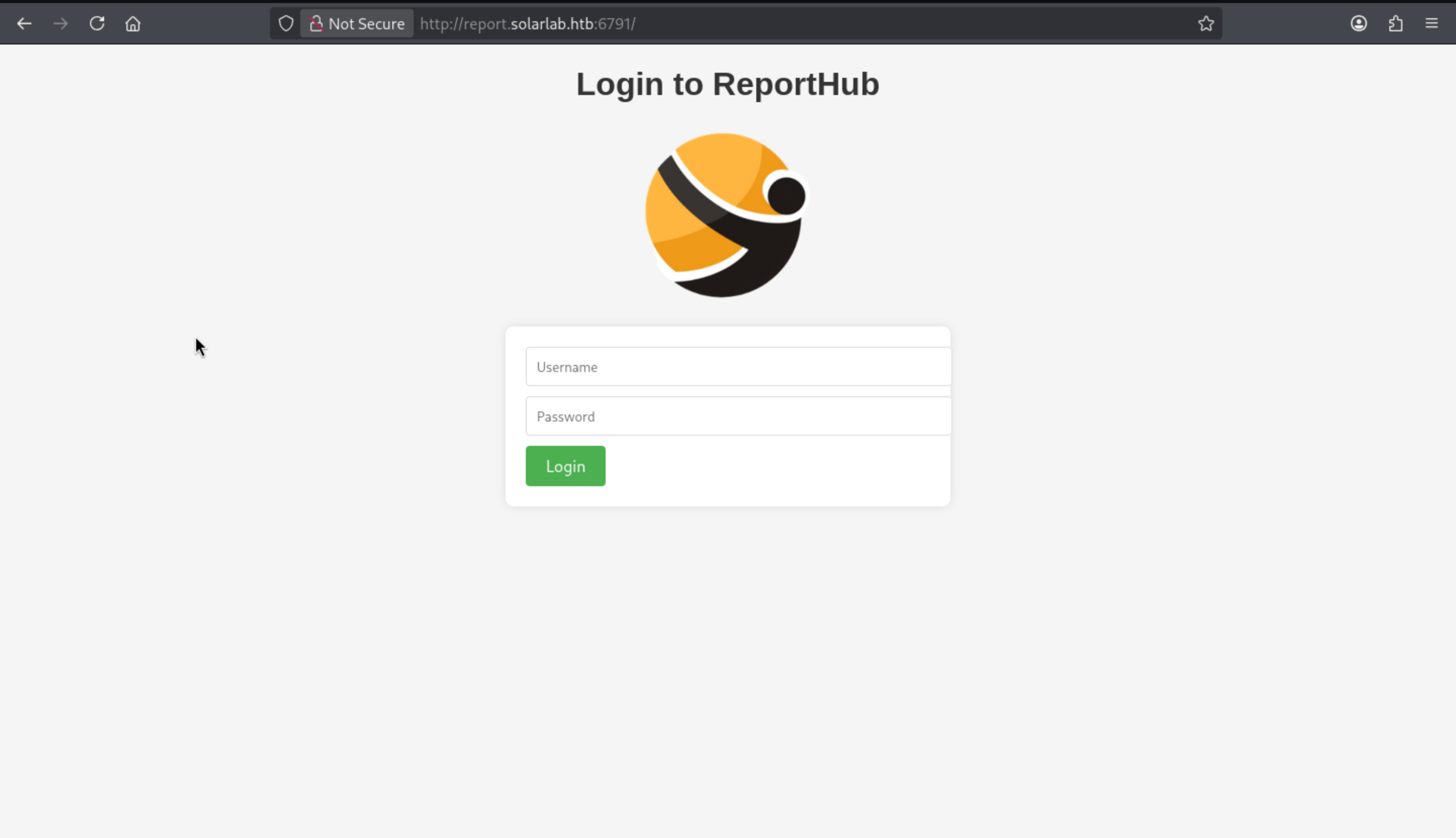Focus the Password input field
1456x838 pixels.
point(738,416)
